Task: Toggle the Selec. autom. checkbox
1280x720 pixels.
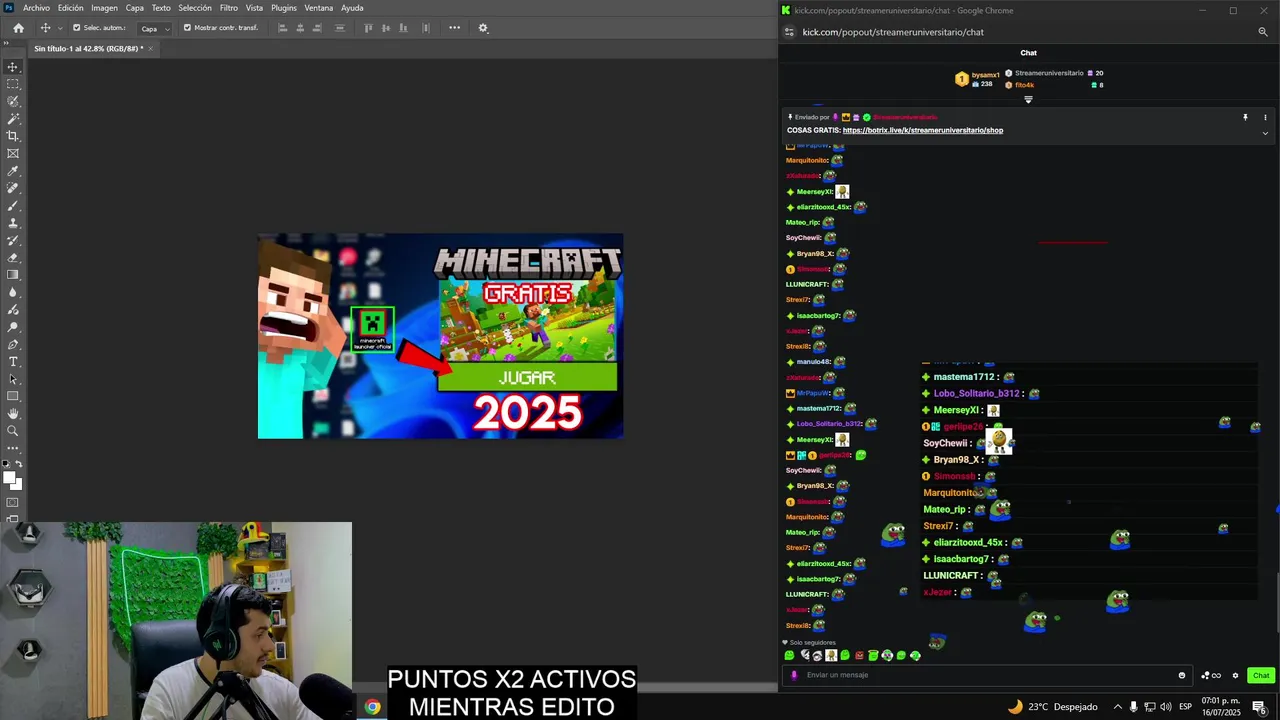Action: (x=77, y=28)
